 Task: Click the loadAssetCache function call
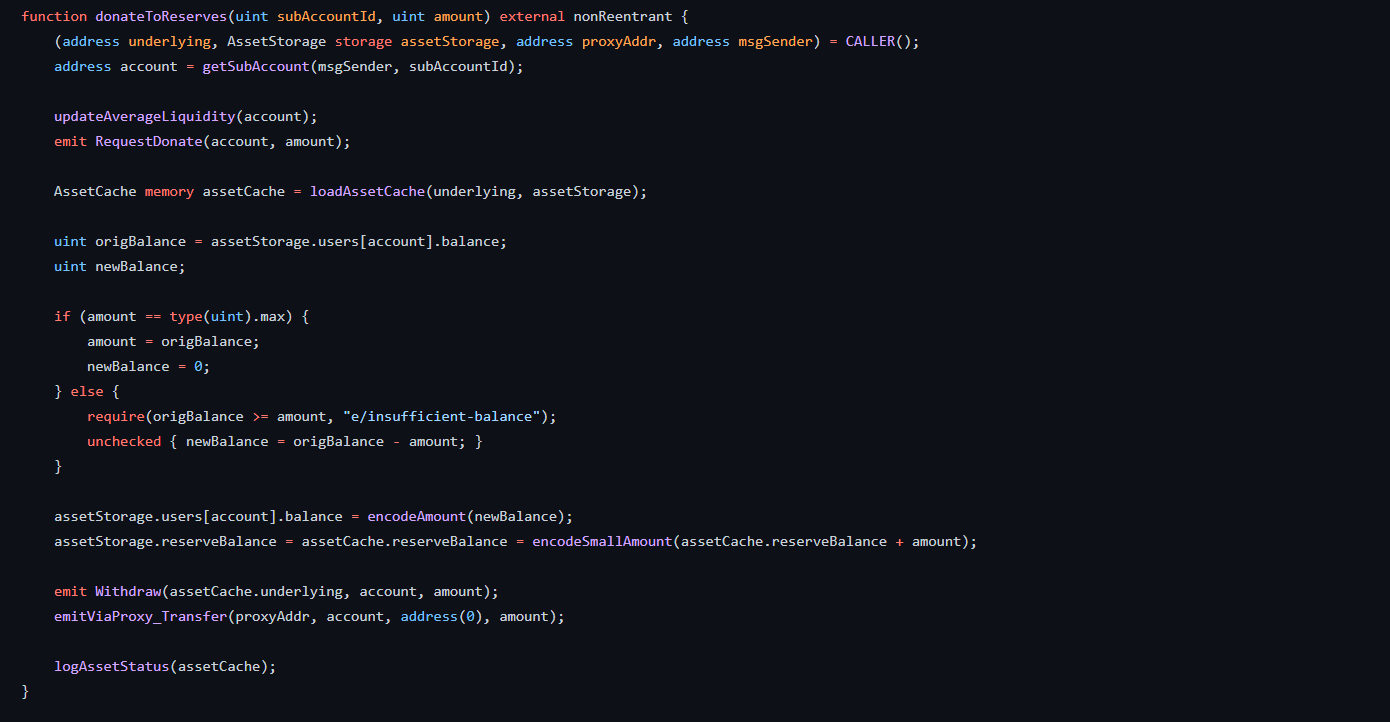point(367,192)
